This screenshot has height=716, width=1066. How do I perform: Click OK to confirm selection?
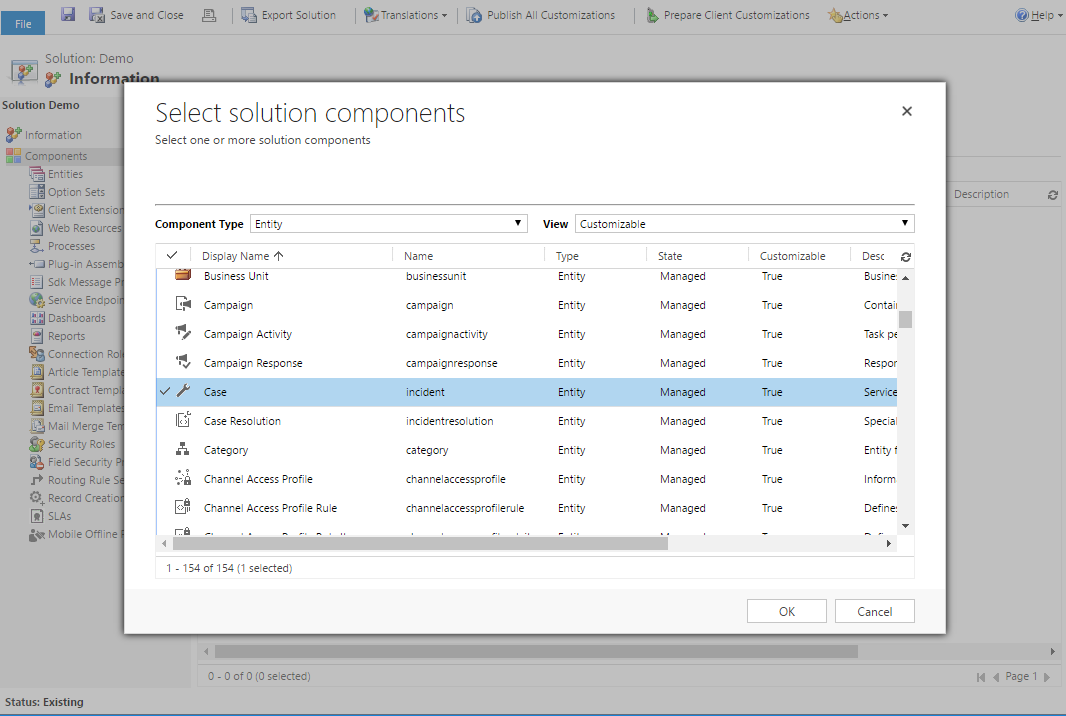787,611
